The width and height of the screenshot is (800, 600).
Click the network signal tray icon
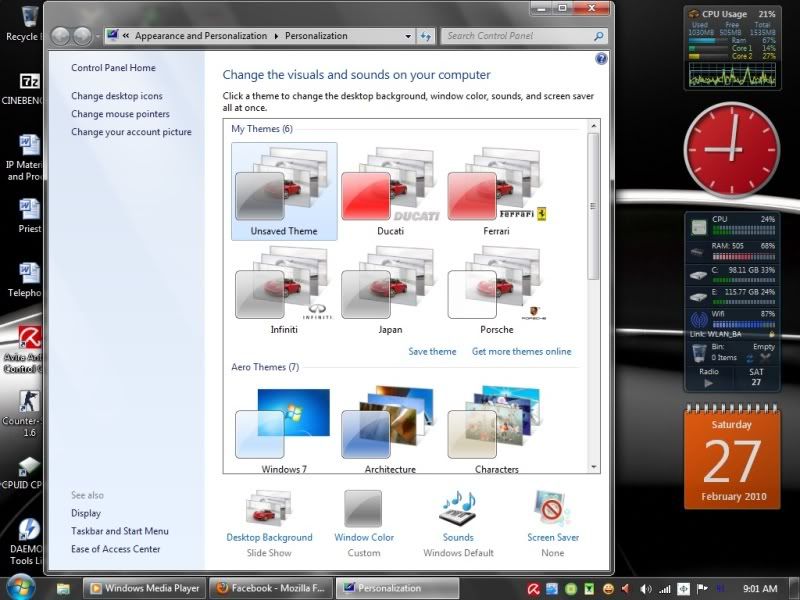pyautogui.click(x=664, y=589)
